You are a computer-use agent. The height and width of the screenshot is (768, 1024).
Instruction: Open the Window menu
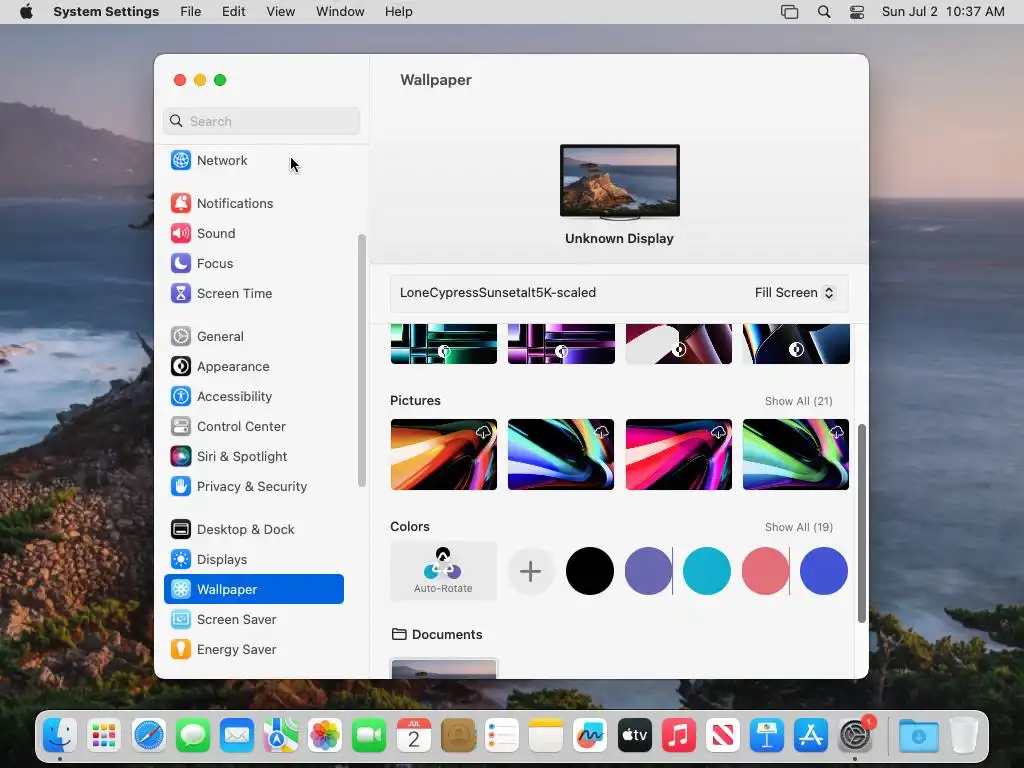pos(340,12)
